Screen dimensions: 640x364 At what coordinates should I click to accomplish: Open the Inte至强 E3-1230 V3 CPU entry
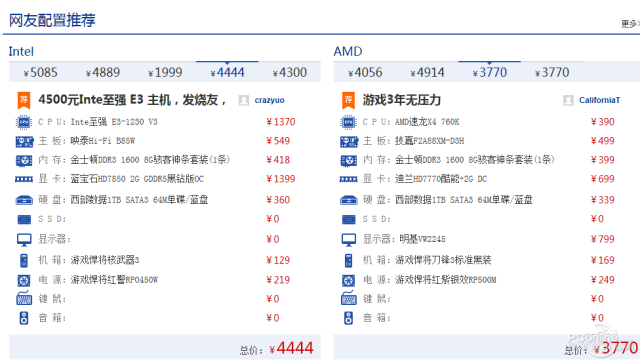tap(114, 122)
